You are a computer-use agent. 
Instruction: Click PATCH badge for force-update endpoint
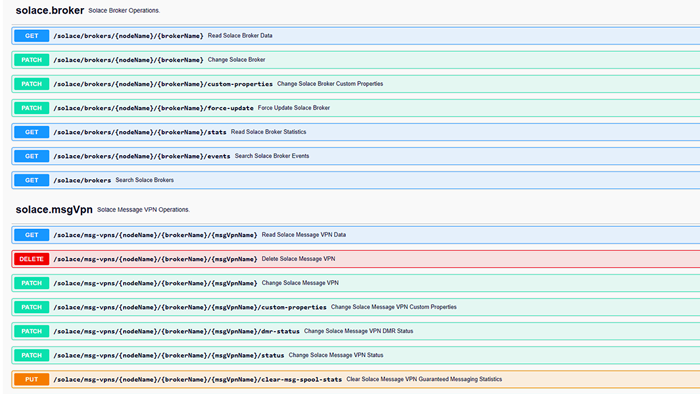31,108
